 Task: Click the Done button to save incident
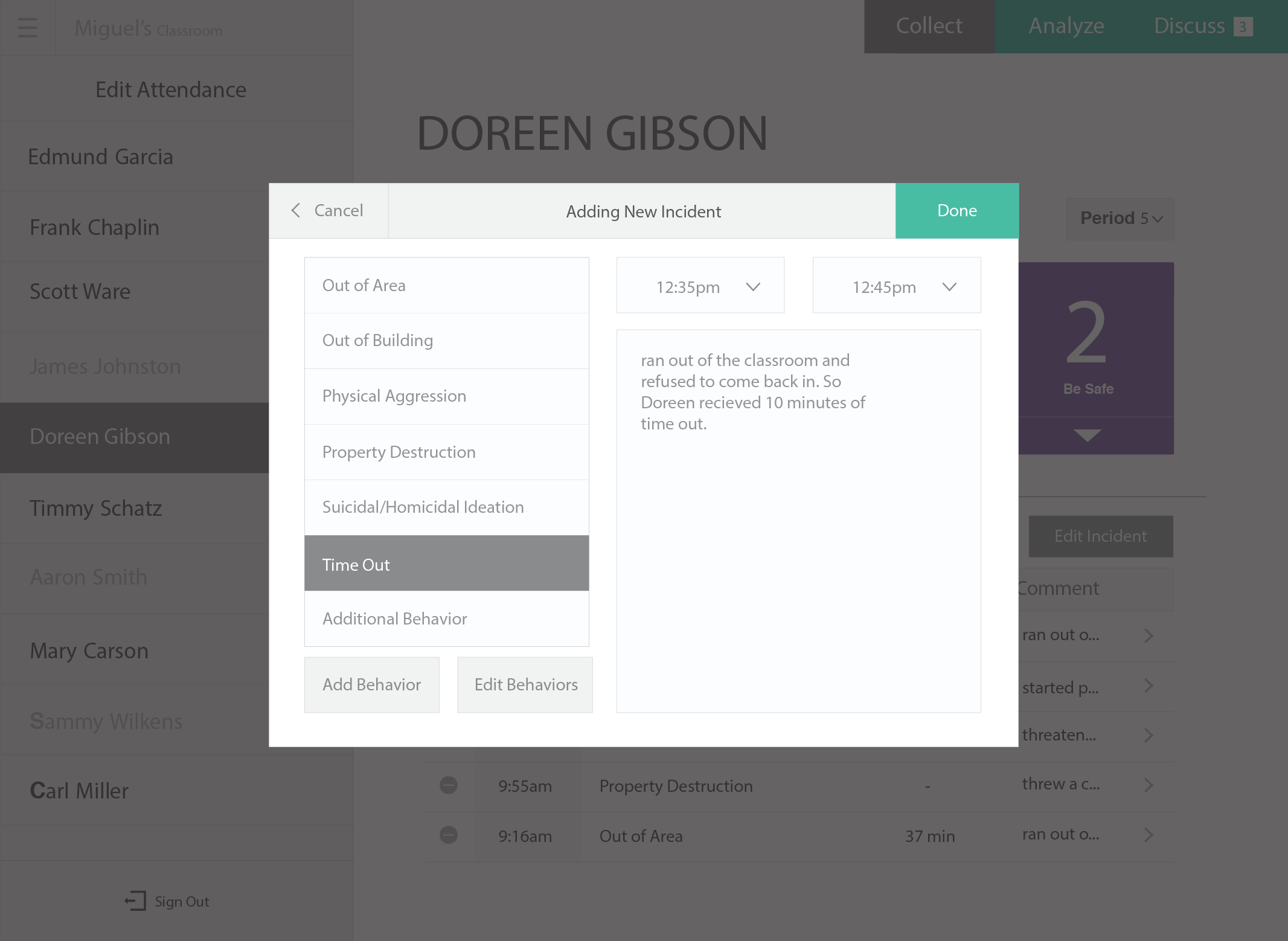coord(956,210)
